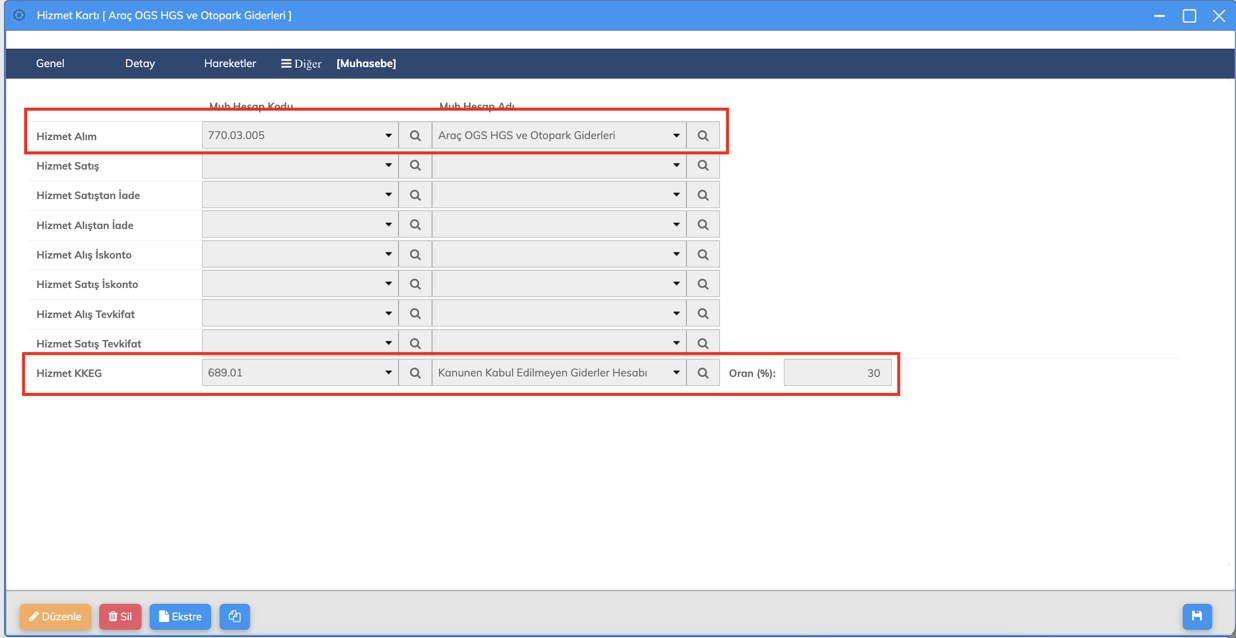Click the Oran (%) input field
The height and width of the screenshot is (638, 1236).
837,373
